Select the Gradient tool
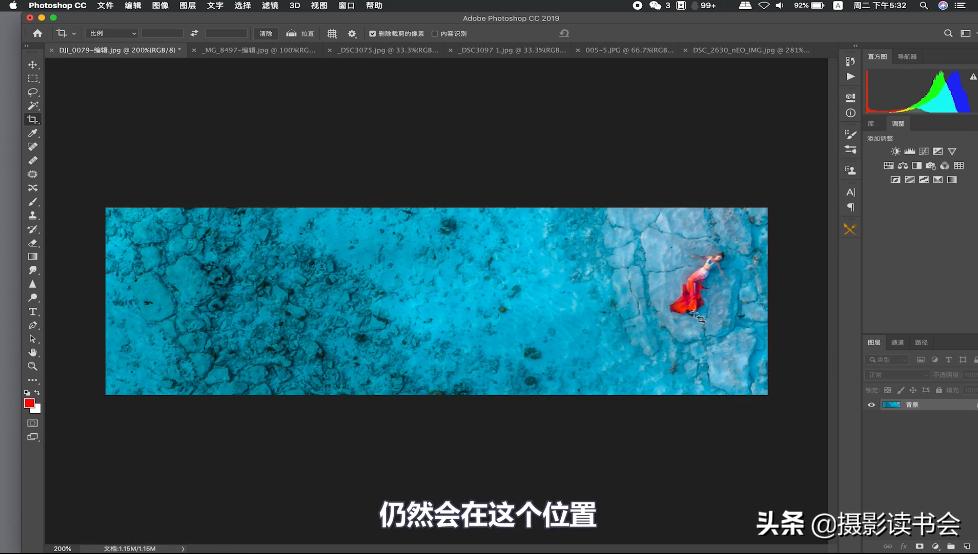 (x=32, y=256)
